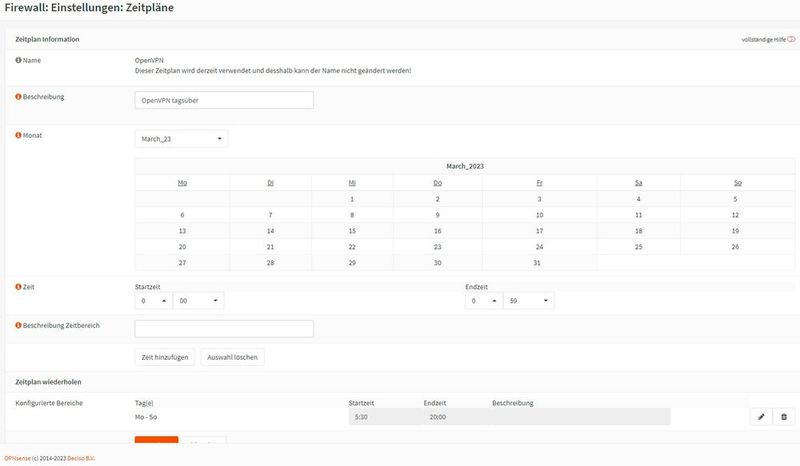The image size is (800, 466).
Task: Click the Monat info icon
Action: [18, 135]
